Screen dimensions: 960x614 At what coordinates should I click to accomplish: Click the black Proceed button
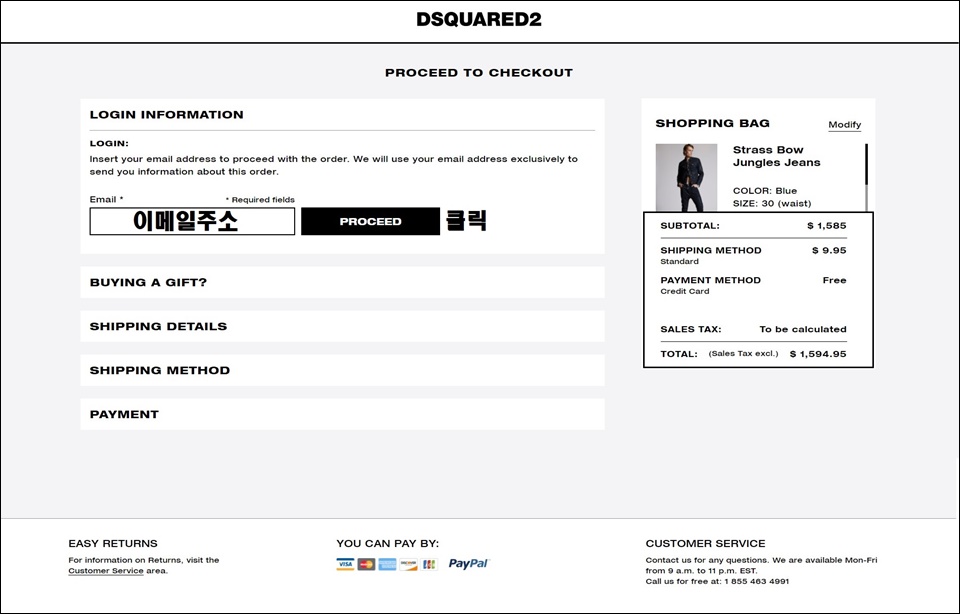(x=370, y=221)
